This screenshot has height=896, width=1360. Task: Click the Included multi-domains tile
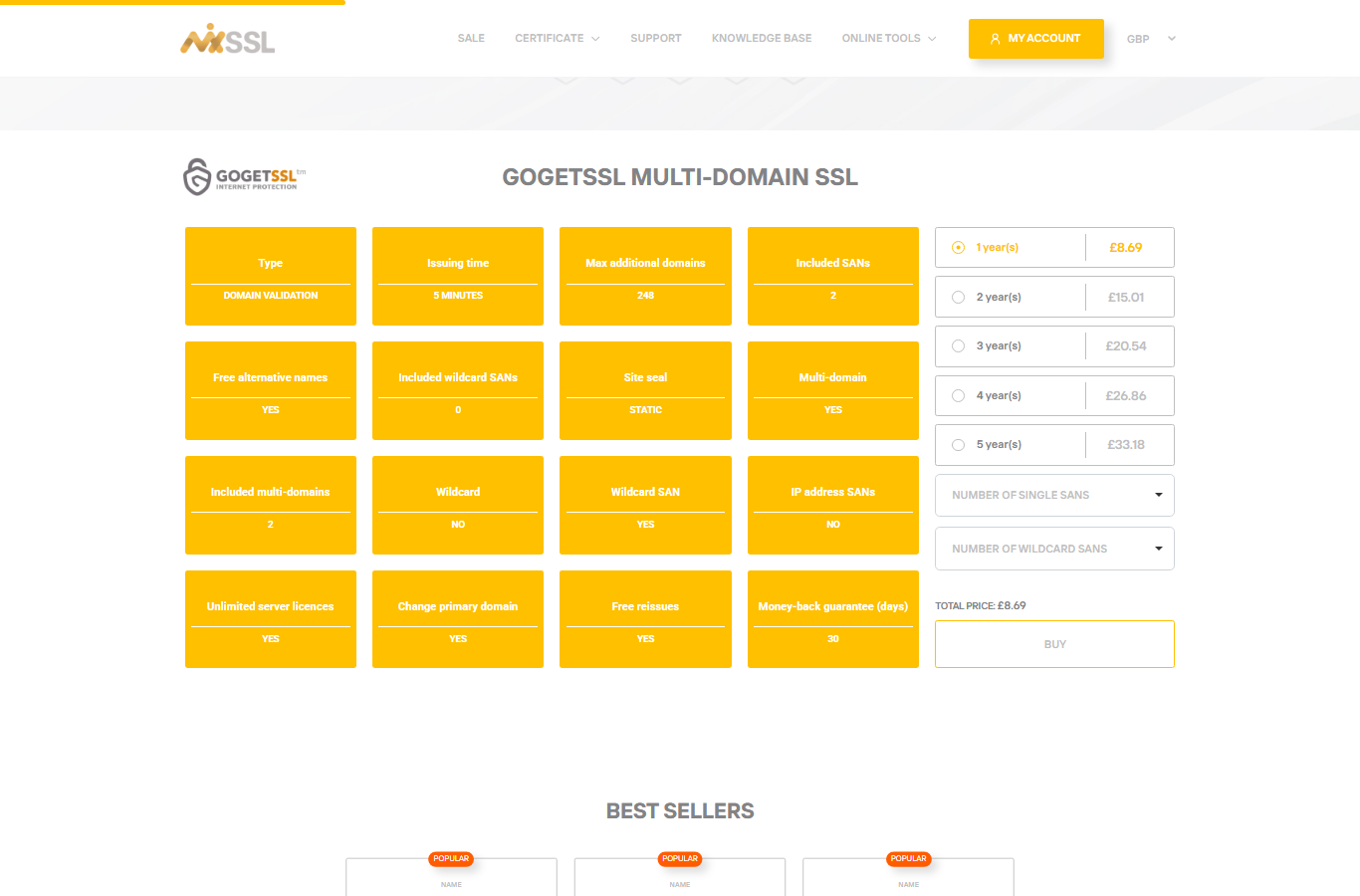(271, 505)
